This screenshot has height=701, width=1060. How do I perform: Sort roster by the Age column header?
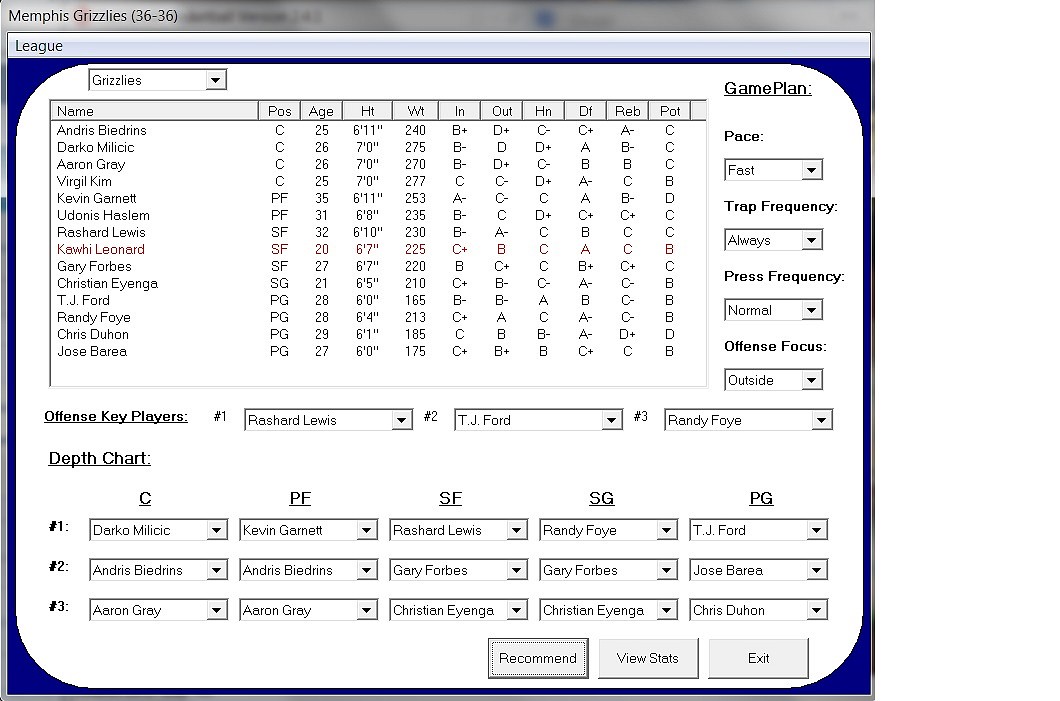click(x=321, y=111)
